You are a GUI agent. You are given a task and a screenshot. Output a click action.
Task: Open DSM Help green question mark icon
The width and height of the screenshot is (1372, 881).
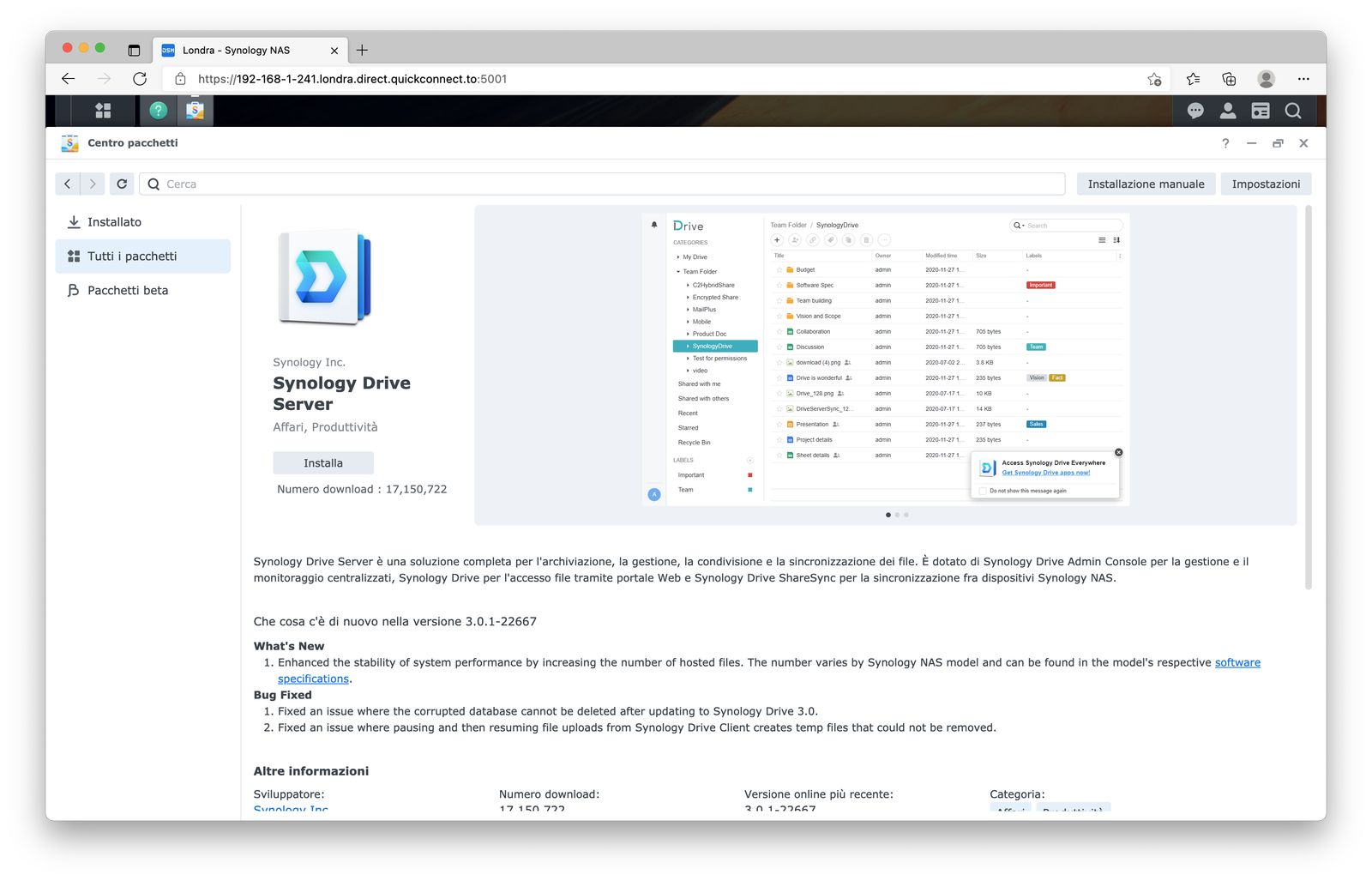pyautogui.click(x=158, y=111)
